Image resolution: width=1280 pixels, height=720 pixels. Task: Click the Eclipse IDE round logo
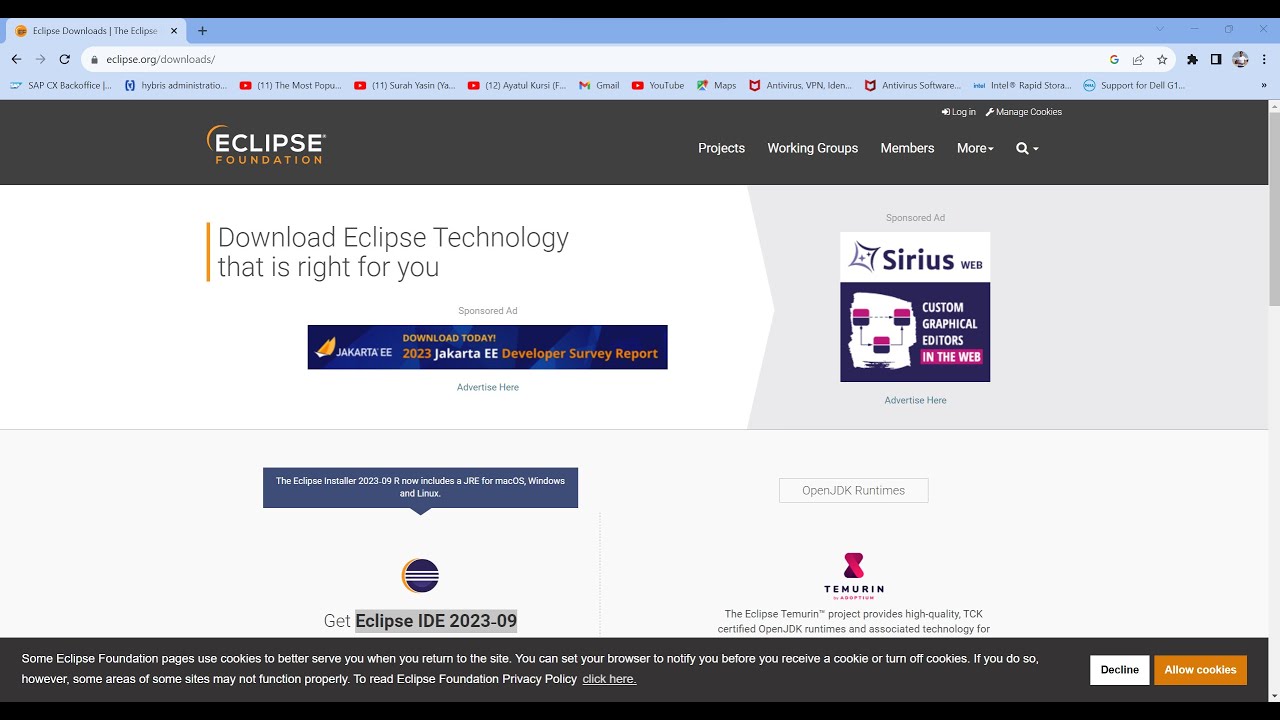[x=420, y=576]
